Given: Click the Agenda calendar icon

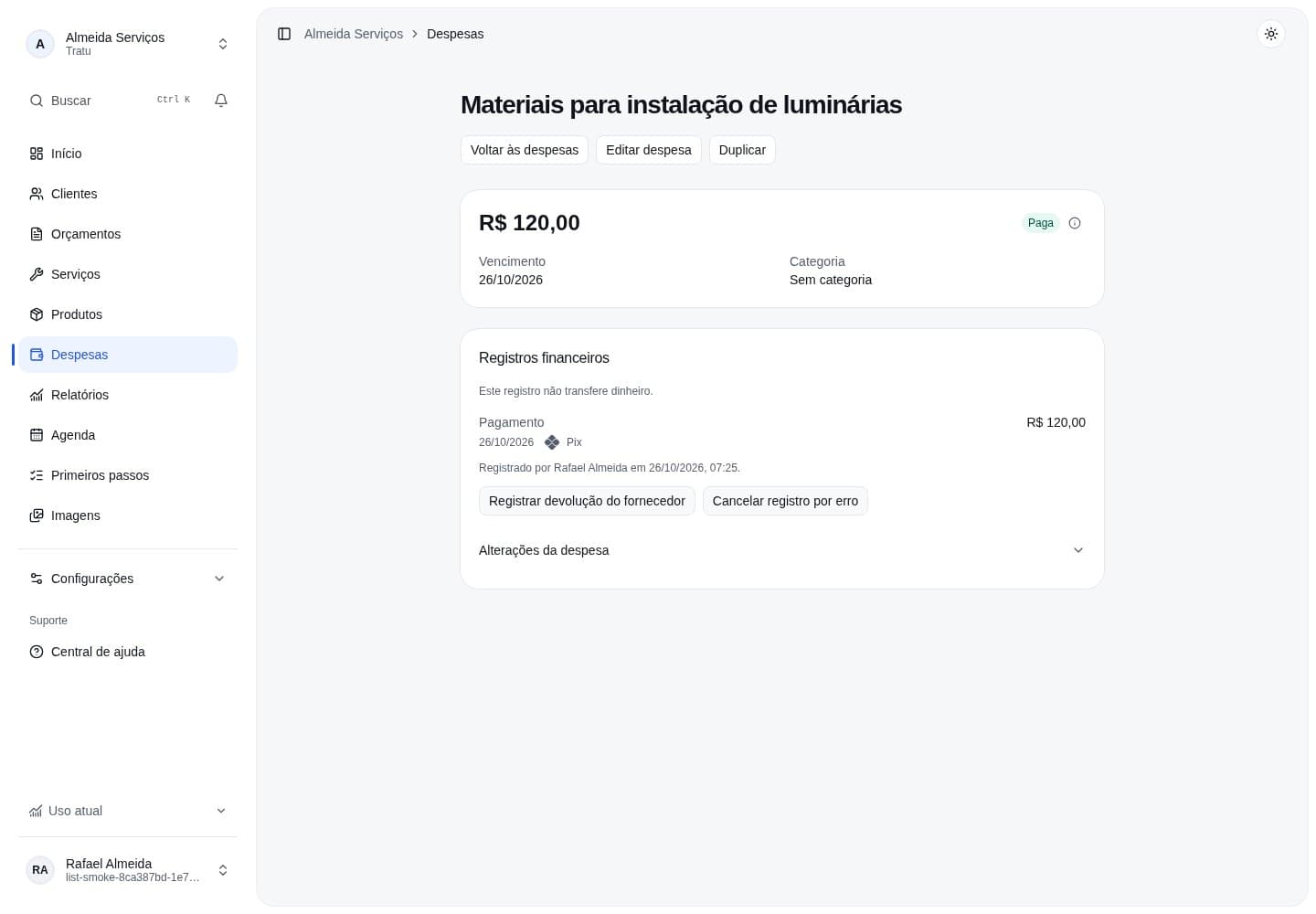Looking at the screenshot, I should pyautogui.click(x=37, y=435).
